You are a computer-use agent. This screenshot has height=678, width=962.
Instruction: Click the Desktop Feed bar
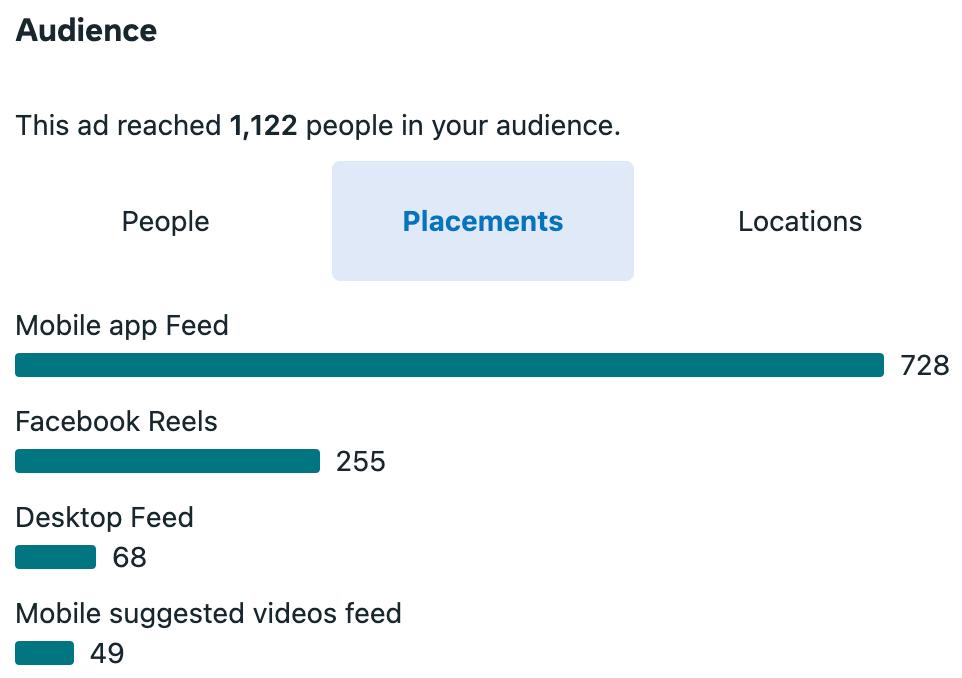(x=56, y=557)
